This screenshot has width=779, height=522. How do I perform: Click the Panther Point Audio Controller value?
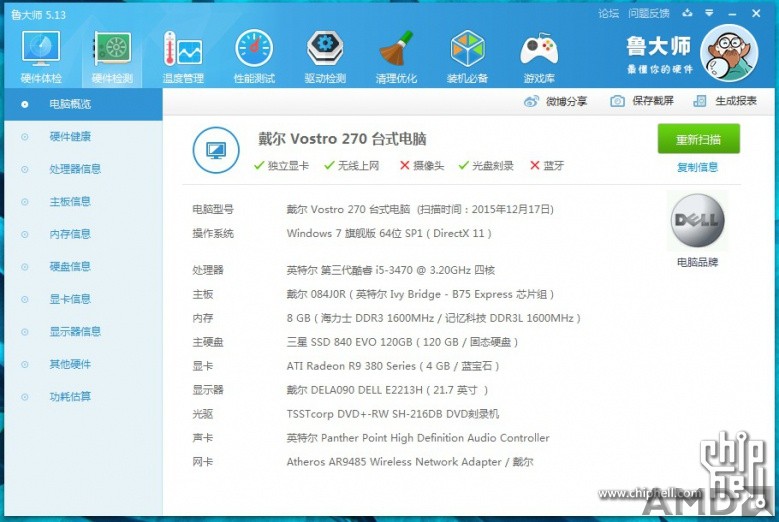click(418, 438)
